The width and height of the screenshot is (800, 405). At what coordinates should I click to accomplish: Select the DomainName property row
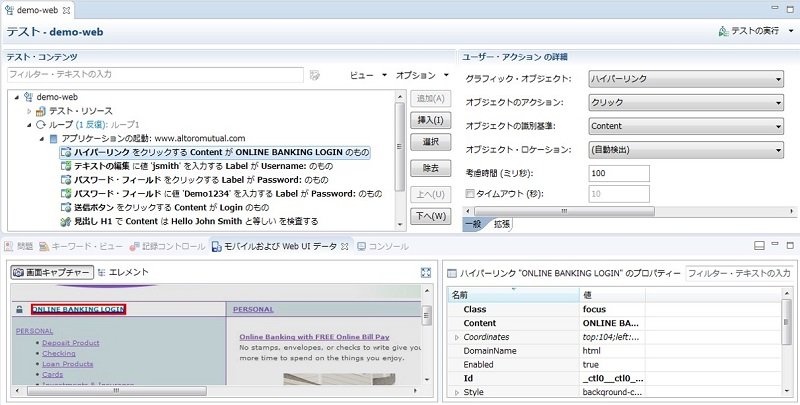(614, 351)
